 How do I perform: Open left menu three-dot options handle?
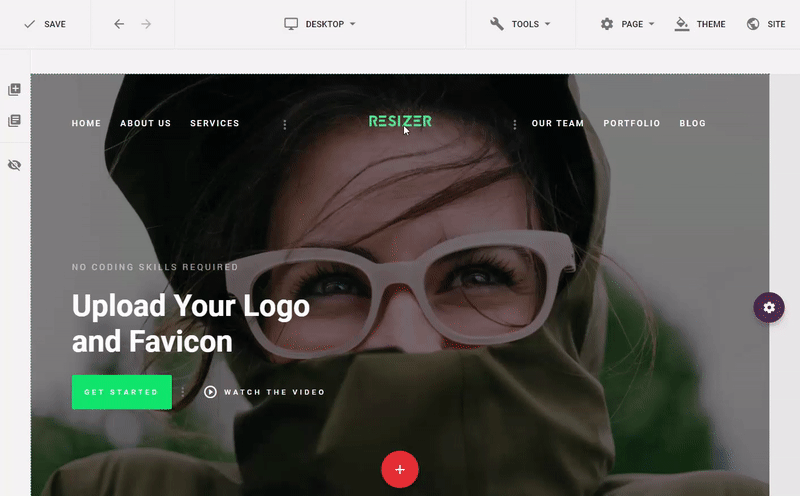point(285,125)
